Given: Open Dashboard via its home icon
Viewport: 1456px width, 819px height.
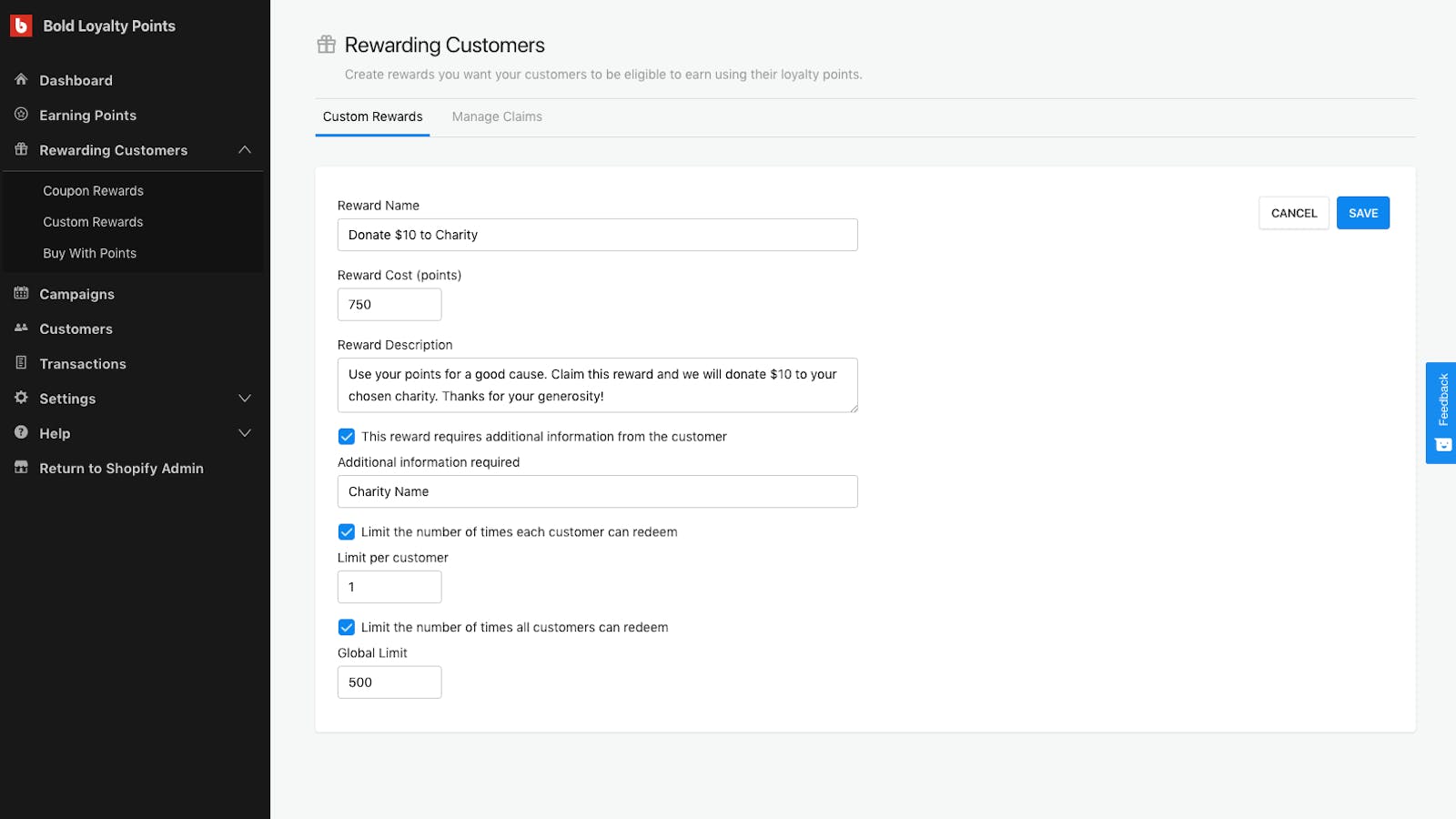Looking at the screenshot, I should [21, 80].
